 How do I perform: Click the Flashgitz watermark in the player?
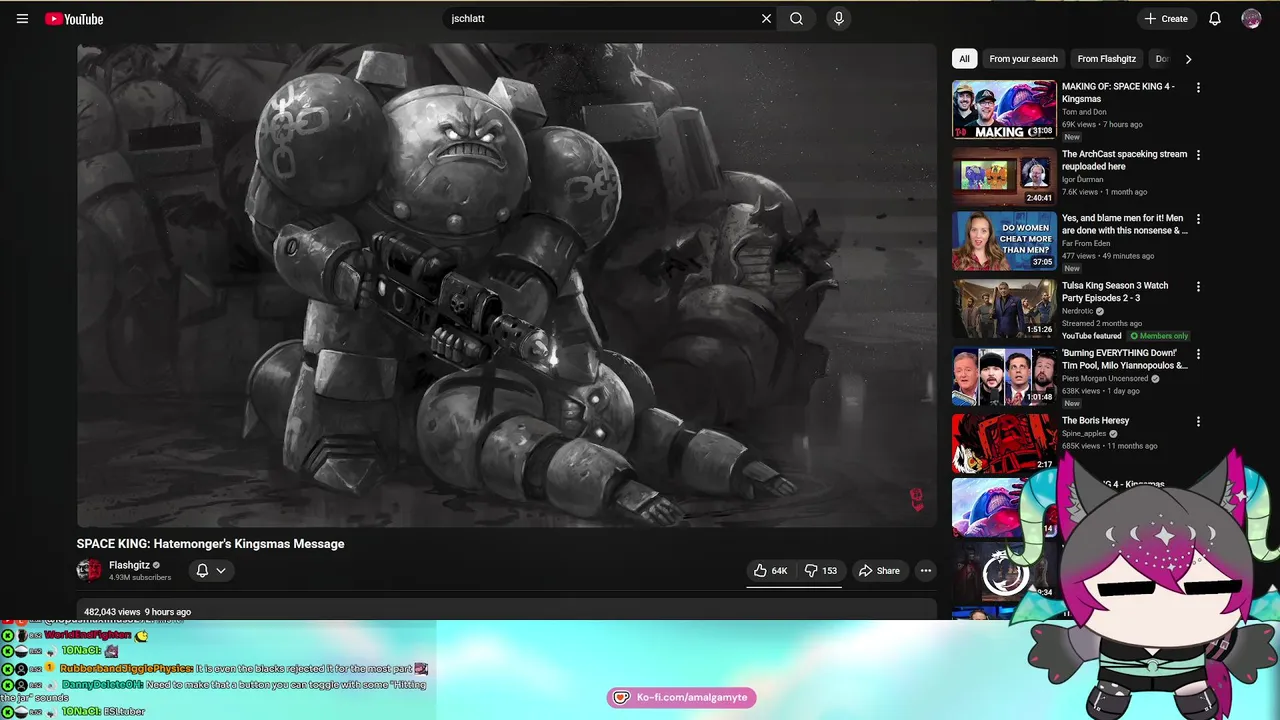click(x=916, y=499)
